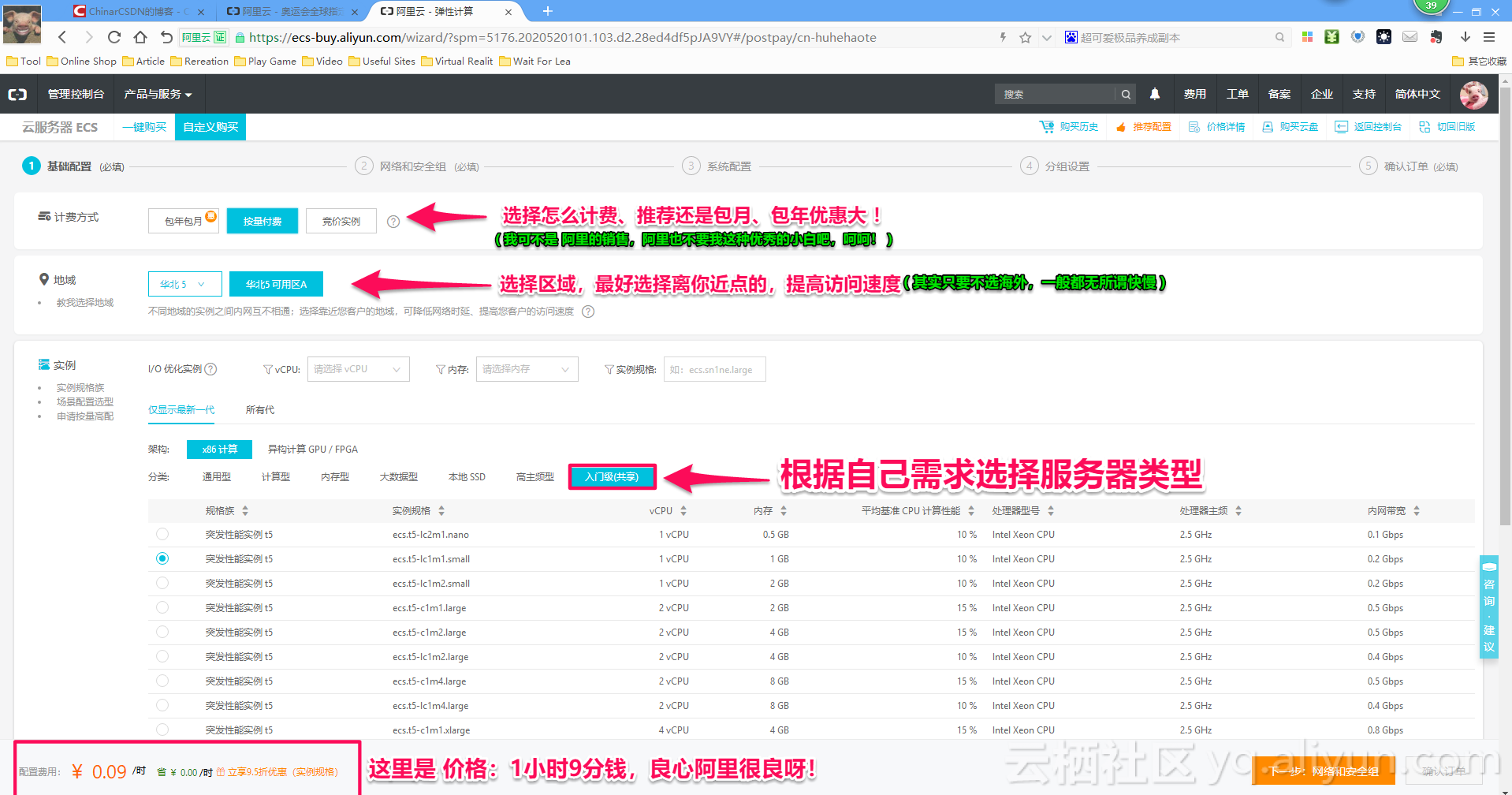
Task: Select radio for ecs.t5-c1m1.xlarge
Action: tap(162, 730)
